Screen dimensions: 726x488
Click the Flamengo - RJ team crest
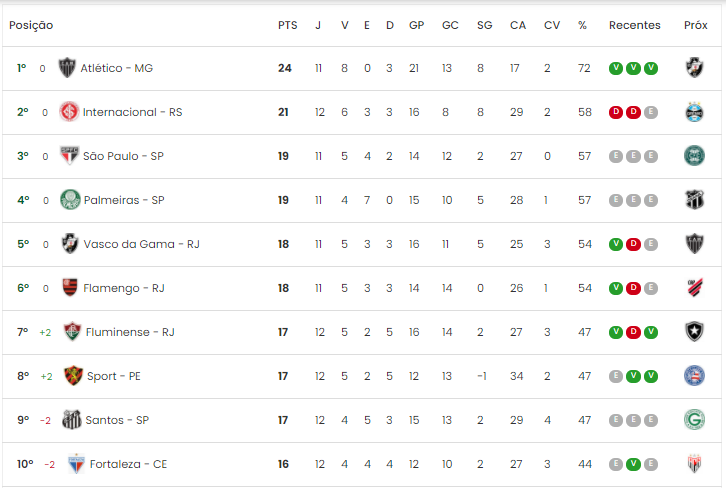pyautogui.click(x=70, y=288)
